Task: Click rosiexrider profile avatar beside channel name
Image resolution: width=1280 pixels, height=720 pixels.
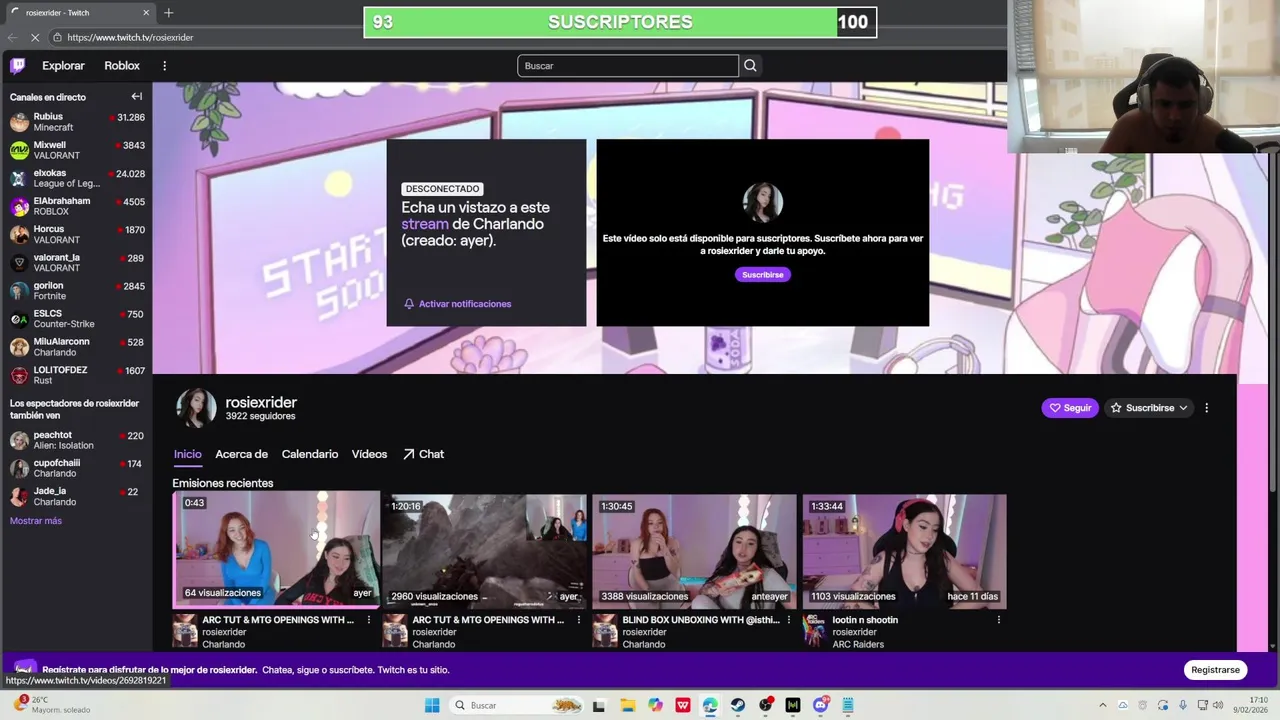Action: (196, 408)
